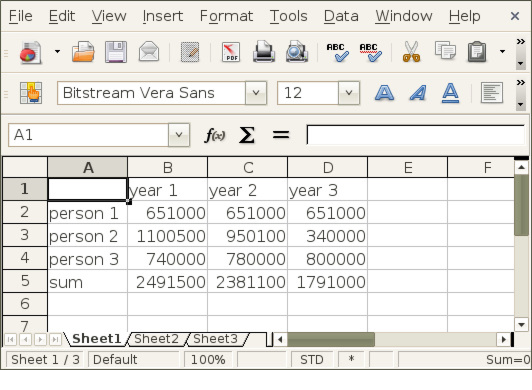Click the Cut scissors icon
Screen dimensions: 532x390
point(411,52)
